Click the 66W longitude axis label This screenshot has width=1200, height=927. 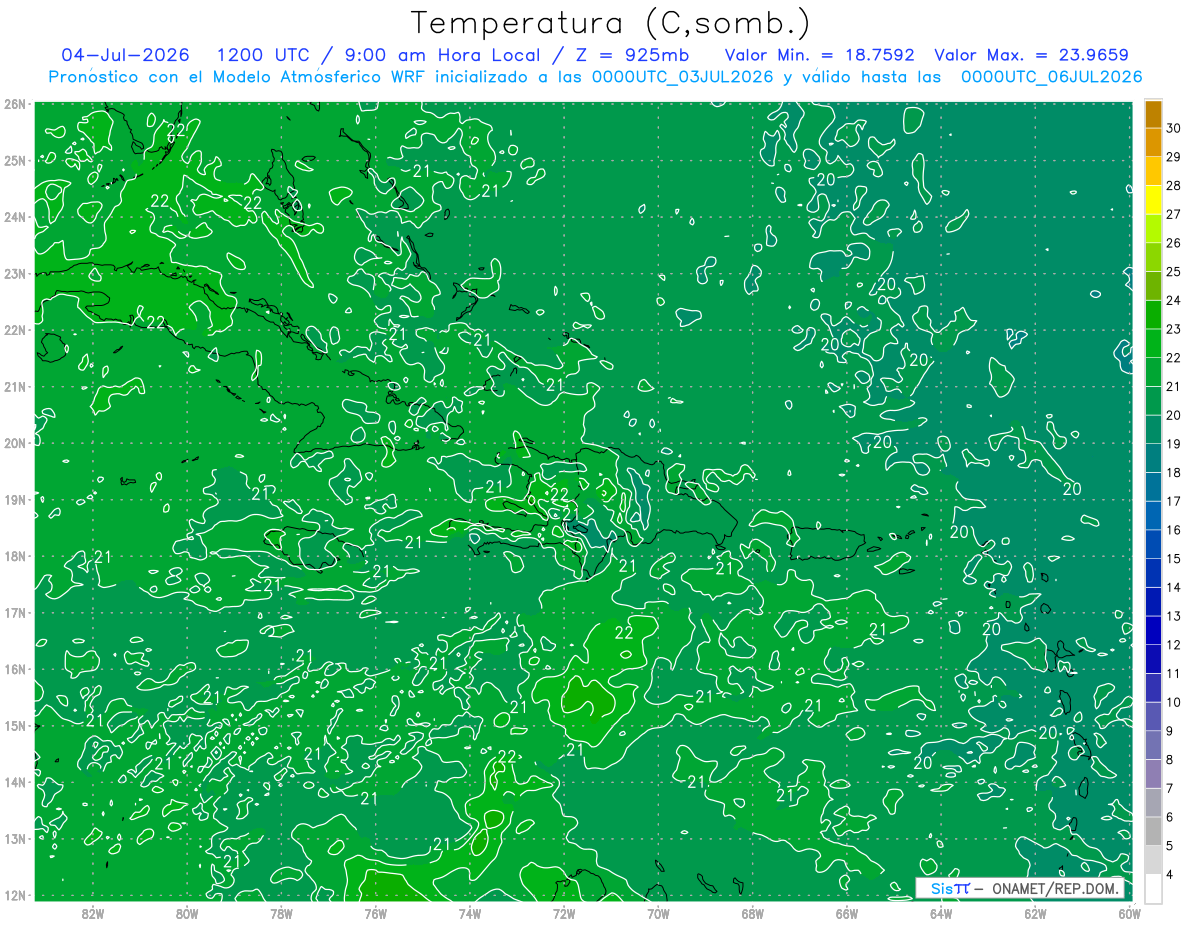(847, 913)
